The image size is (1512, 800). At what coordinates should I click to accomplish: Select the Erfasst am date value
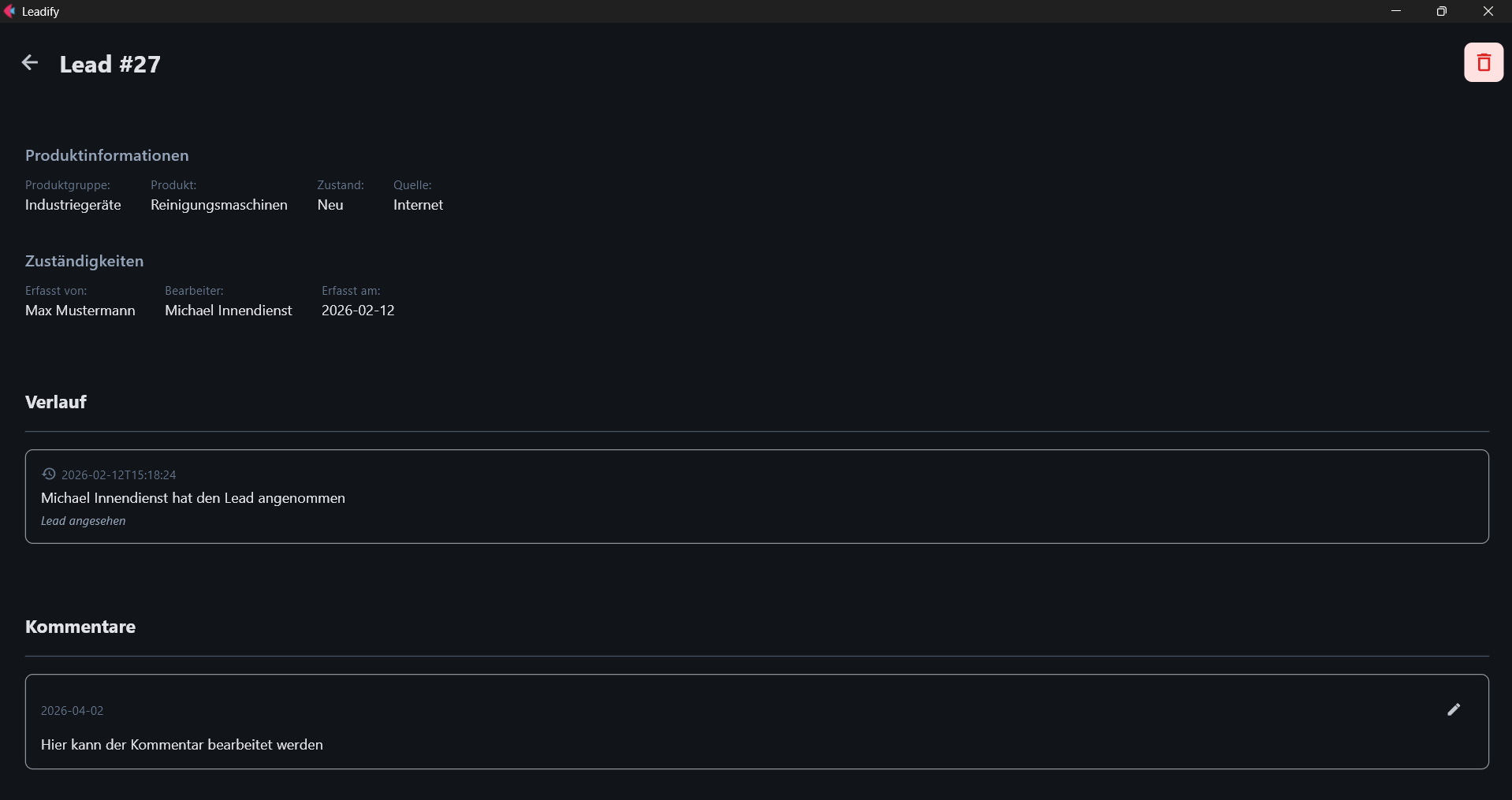358,311
